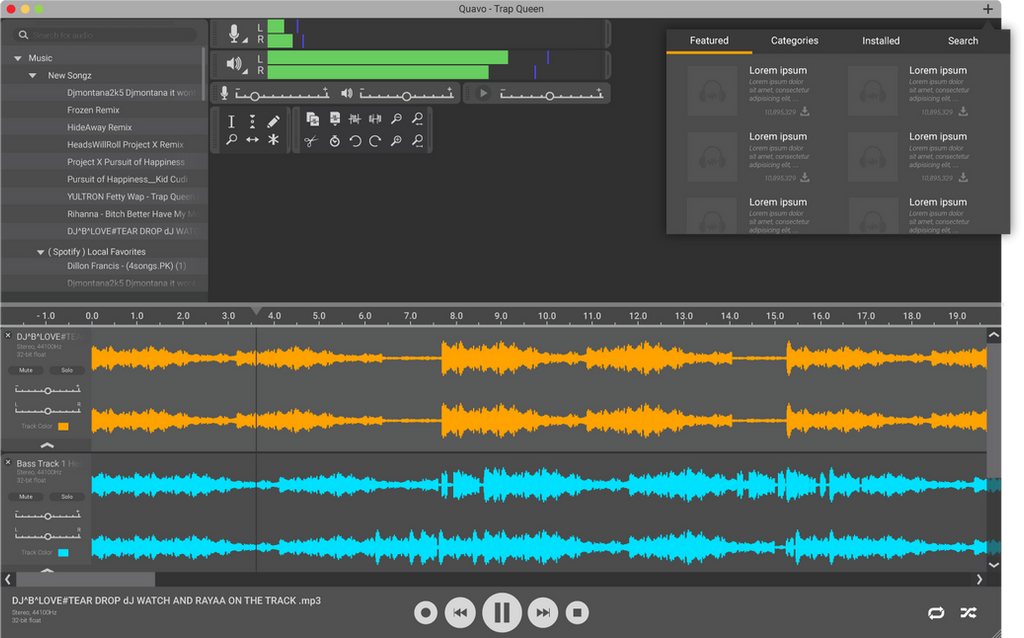Click the Zoom In magnifier icon
The width and height of the screenshot is (1024, 638).
point(395,141)
